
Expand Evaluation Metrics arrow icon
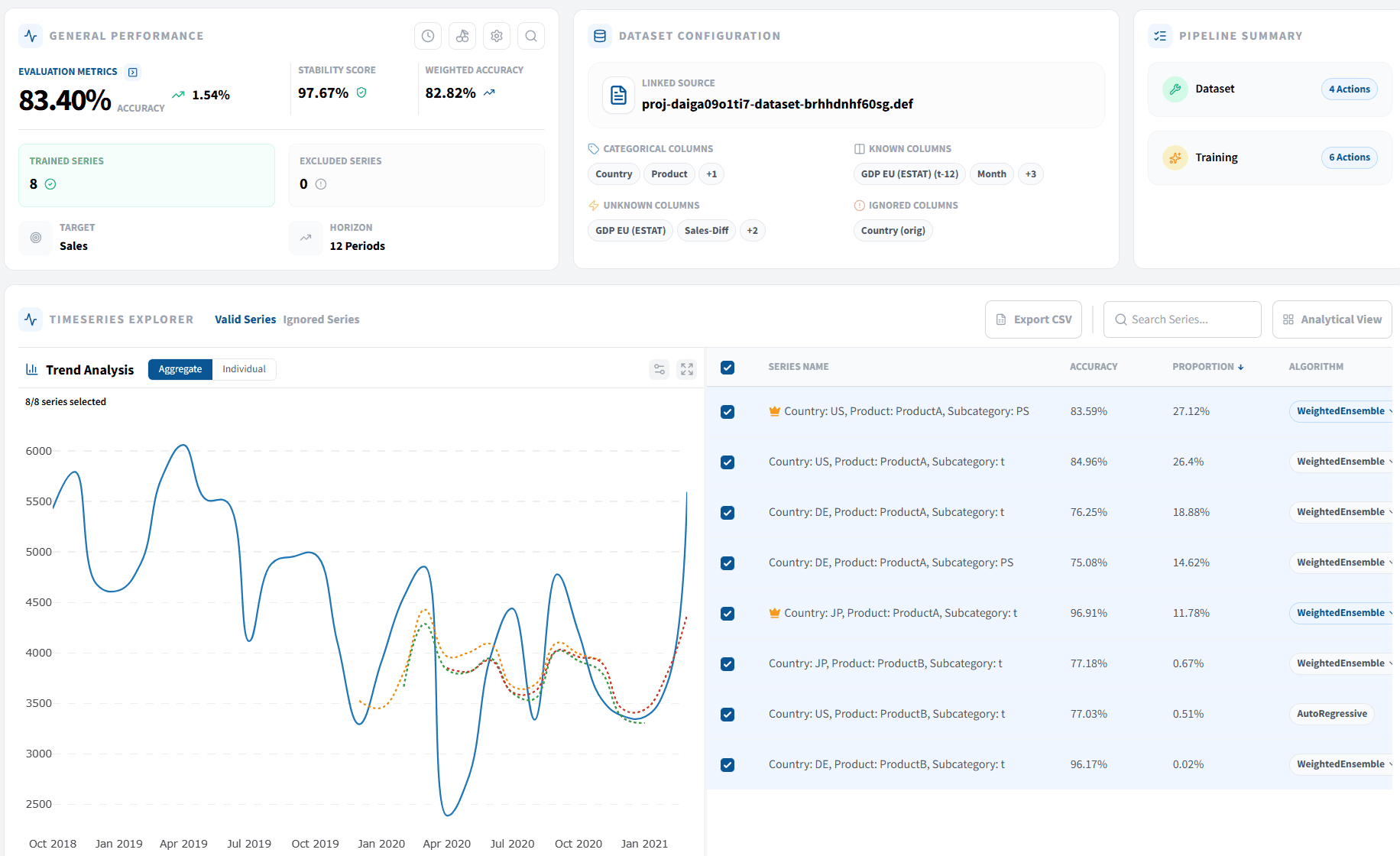click(133, 72)
